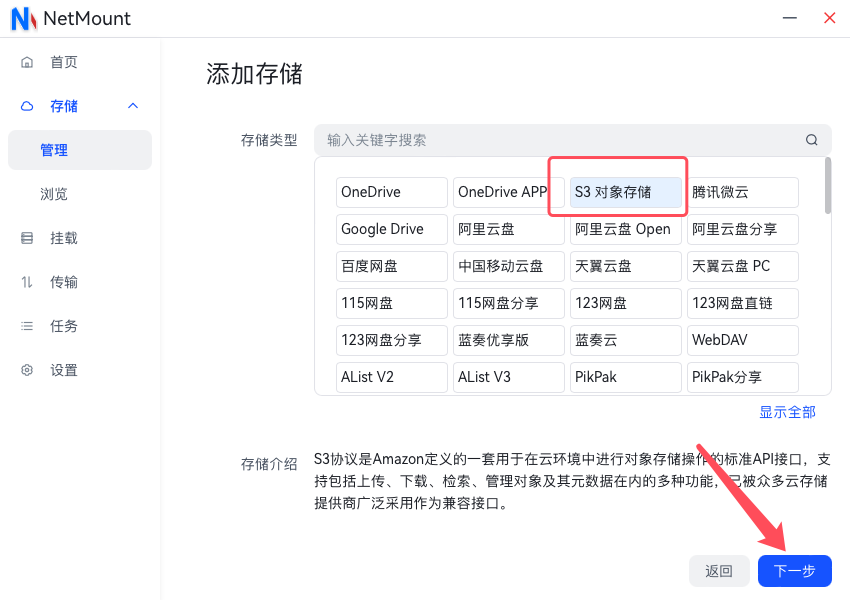Choose 天翼云盘 storage type
The width and height of the screenshot is (850, 600).
click(x=626, y=266)
